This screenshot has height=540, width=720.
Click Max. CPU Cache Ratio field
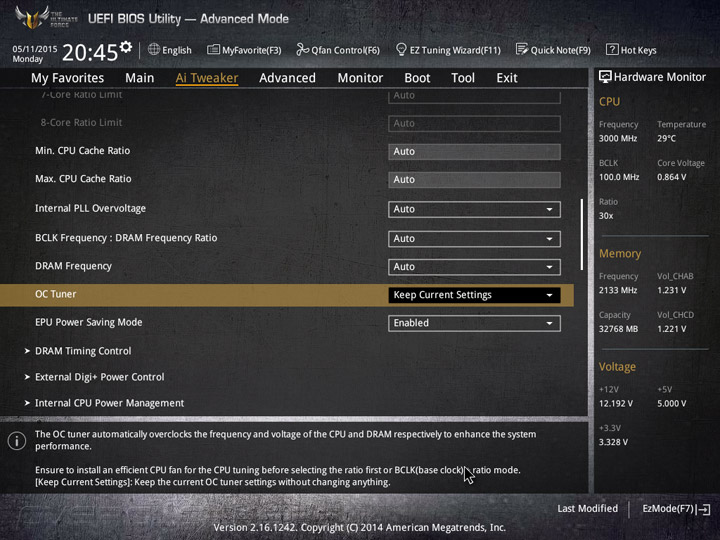coord(474,180)
